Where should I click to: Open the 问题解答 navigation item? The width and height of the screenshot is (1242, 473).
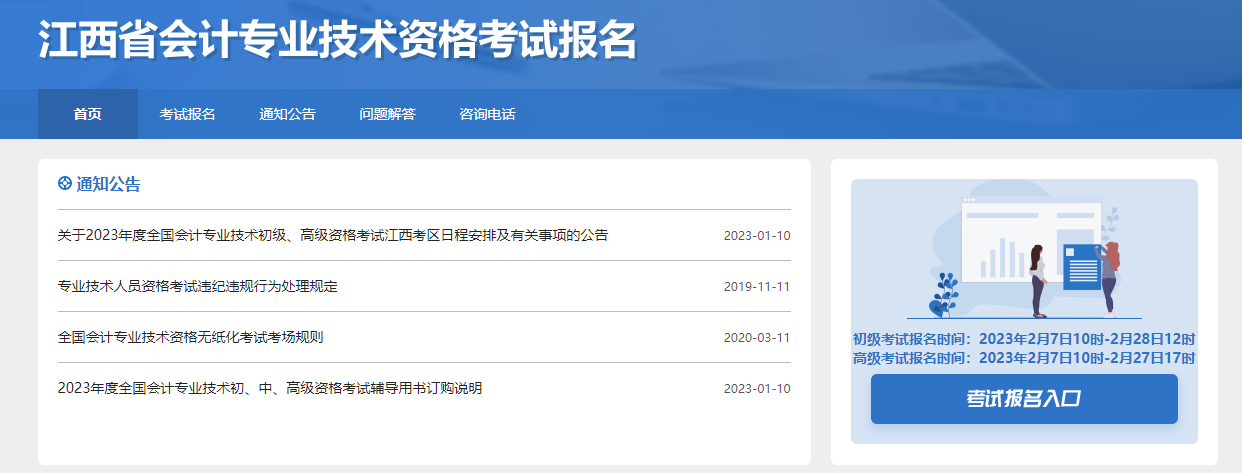387,114
